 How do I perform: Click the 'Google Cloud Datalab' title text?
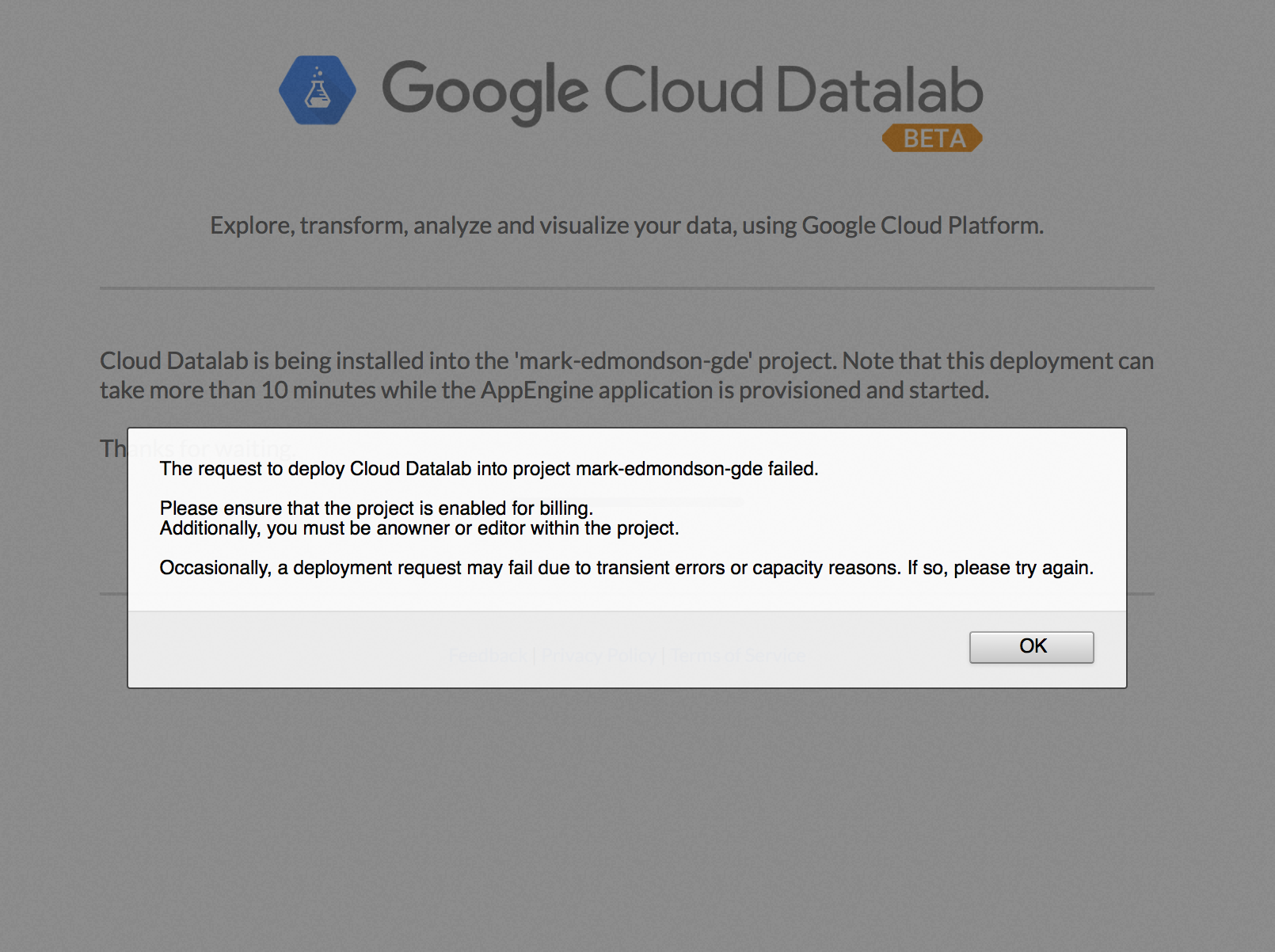[681, 90]
